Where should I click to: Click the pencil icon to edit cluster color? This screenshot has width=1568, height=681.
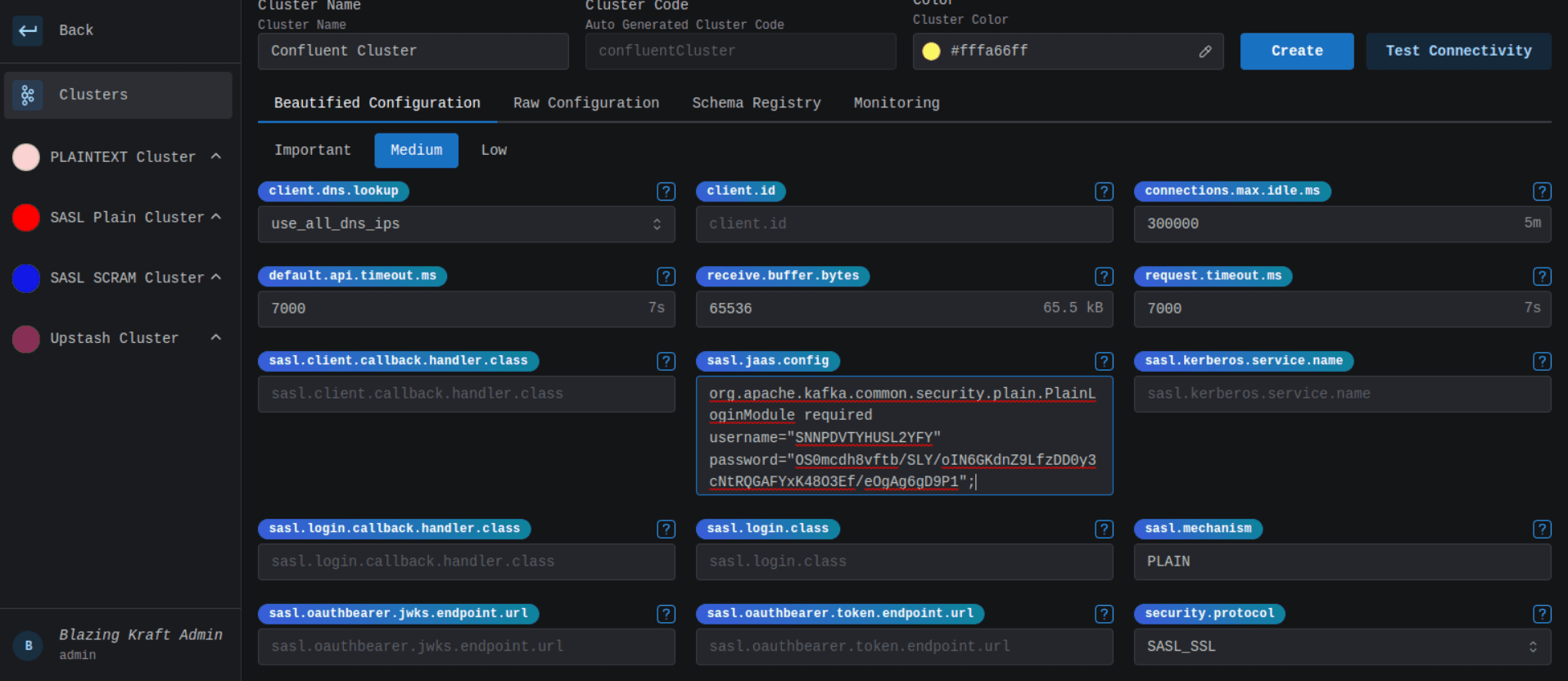tap(1204, 52)
